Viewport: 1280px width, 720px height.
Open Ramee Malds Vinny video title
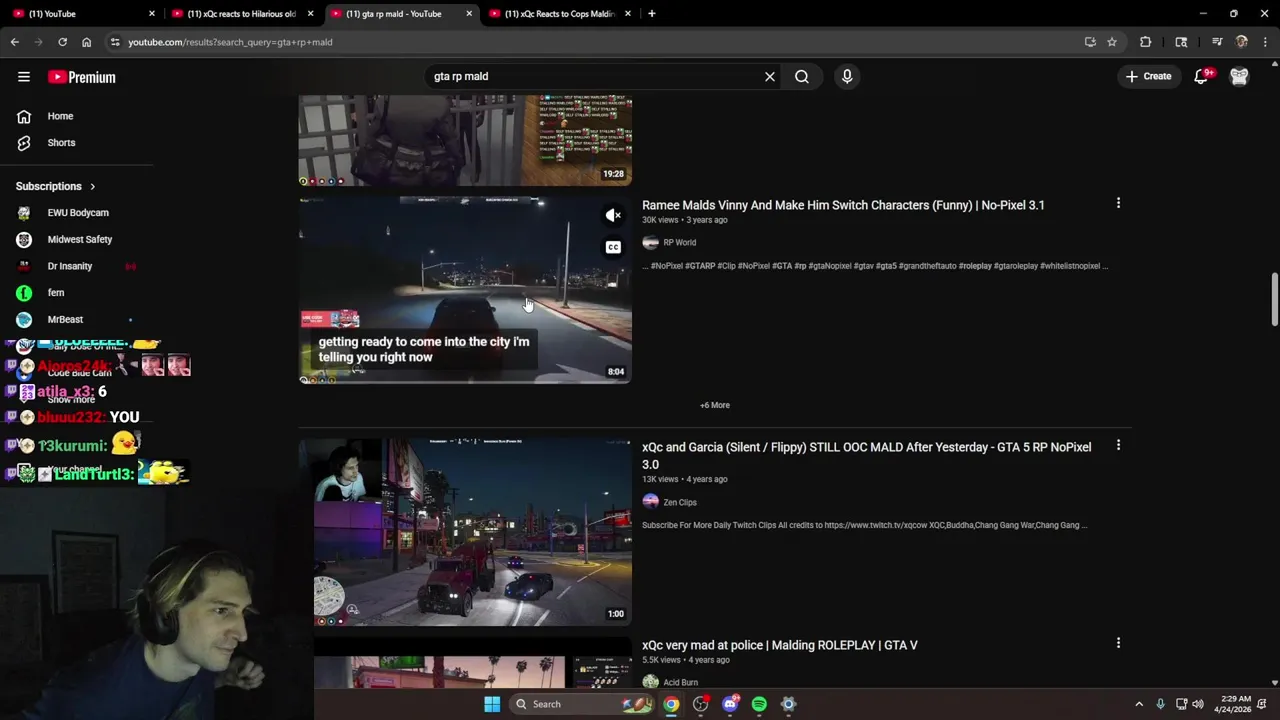tap(843, 205)
